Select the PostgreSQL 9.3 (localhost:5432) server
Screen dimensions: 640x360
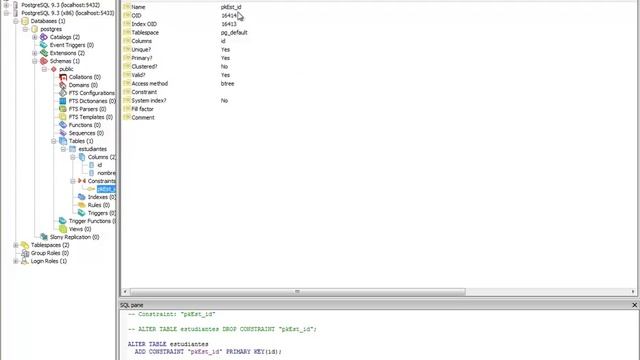click(x=60, y=5)
